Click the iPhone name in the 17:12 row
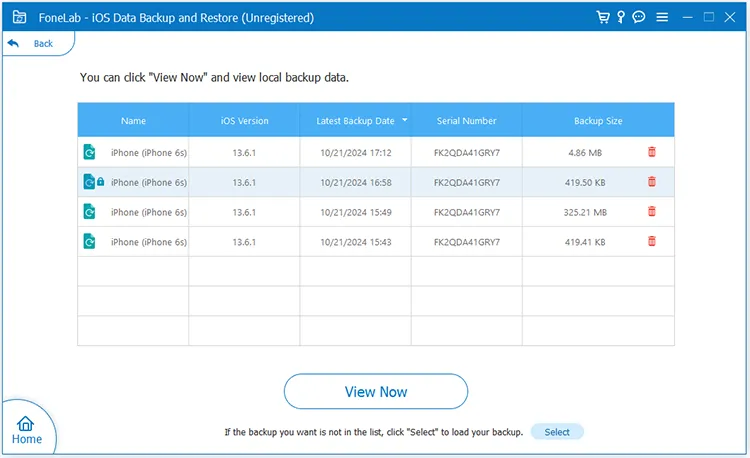Image resolution: width=750 pixels, height=458 pixels. click(149, 153)
